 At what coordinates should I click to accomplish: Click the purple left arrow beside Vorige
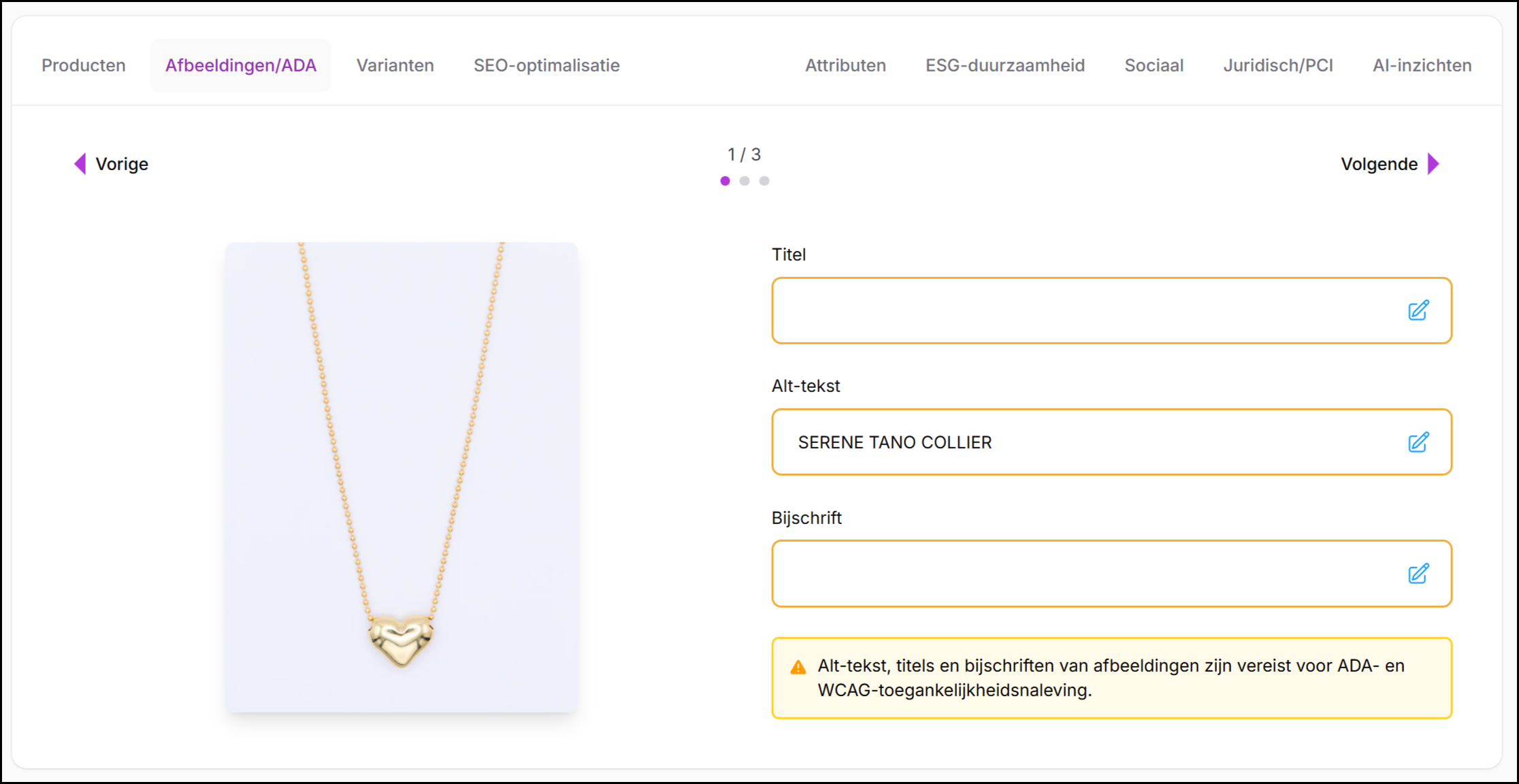(x=80, y=164)
